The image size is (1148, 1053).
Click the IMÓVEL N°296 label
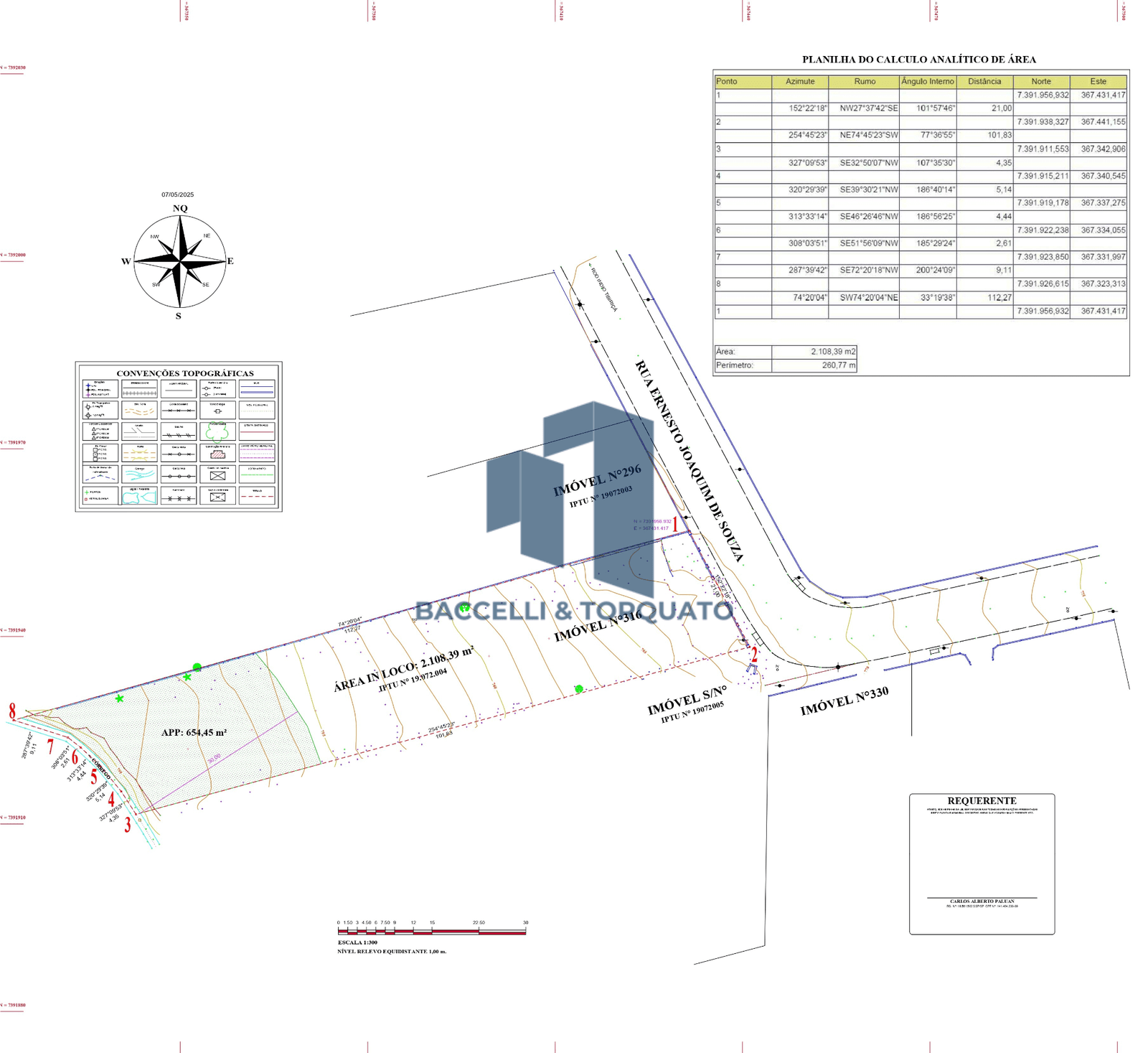(597, 480)
